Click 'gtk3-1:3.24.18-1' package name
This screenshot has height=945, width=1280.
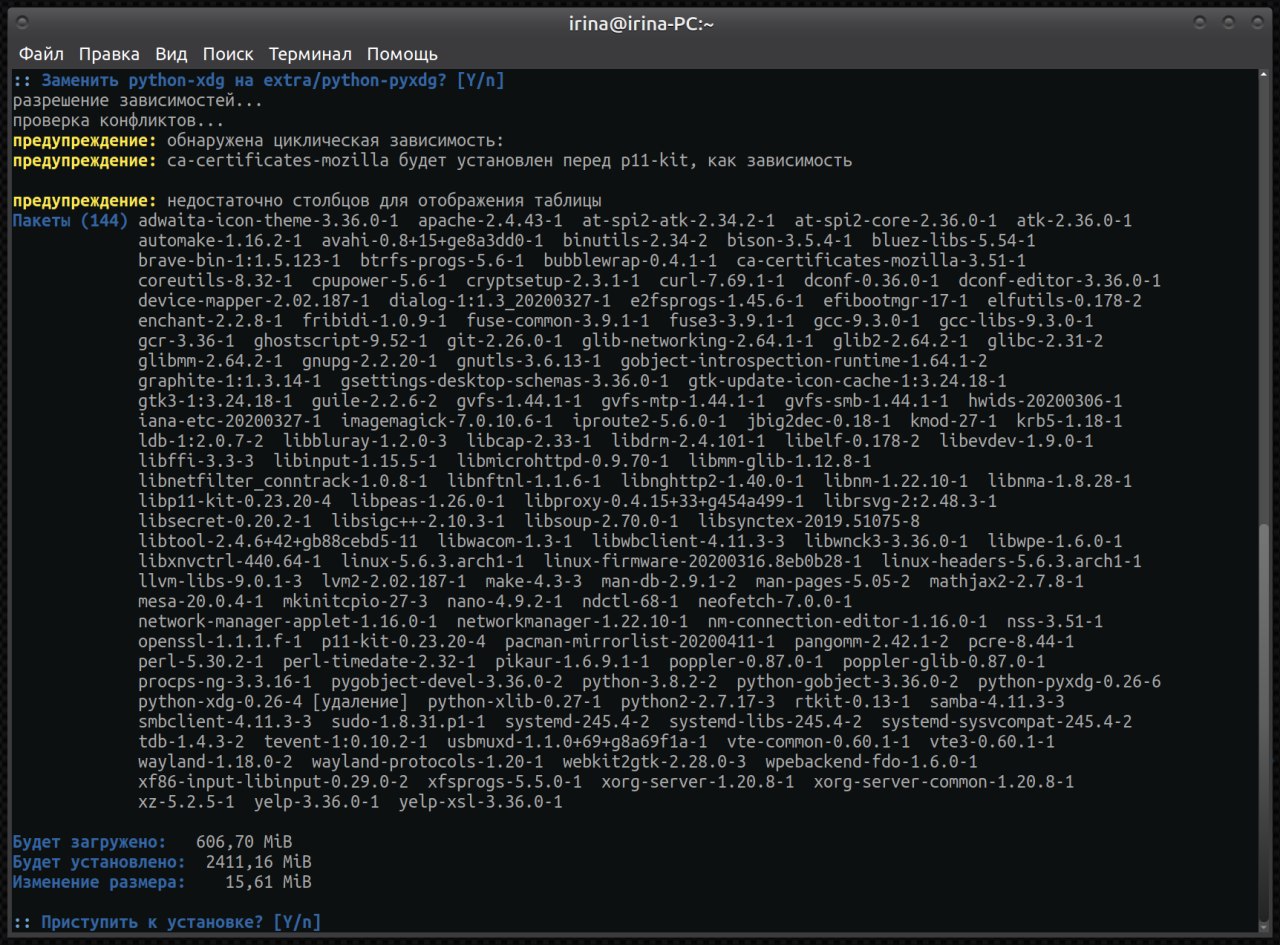[x=216, y=400]
